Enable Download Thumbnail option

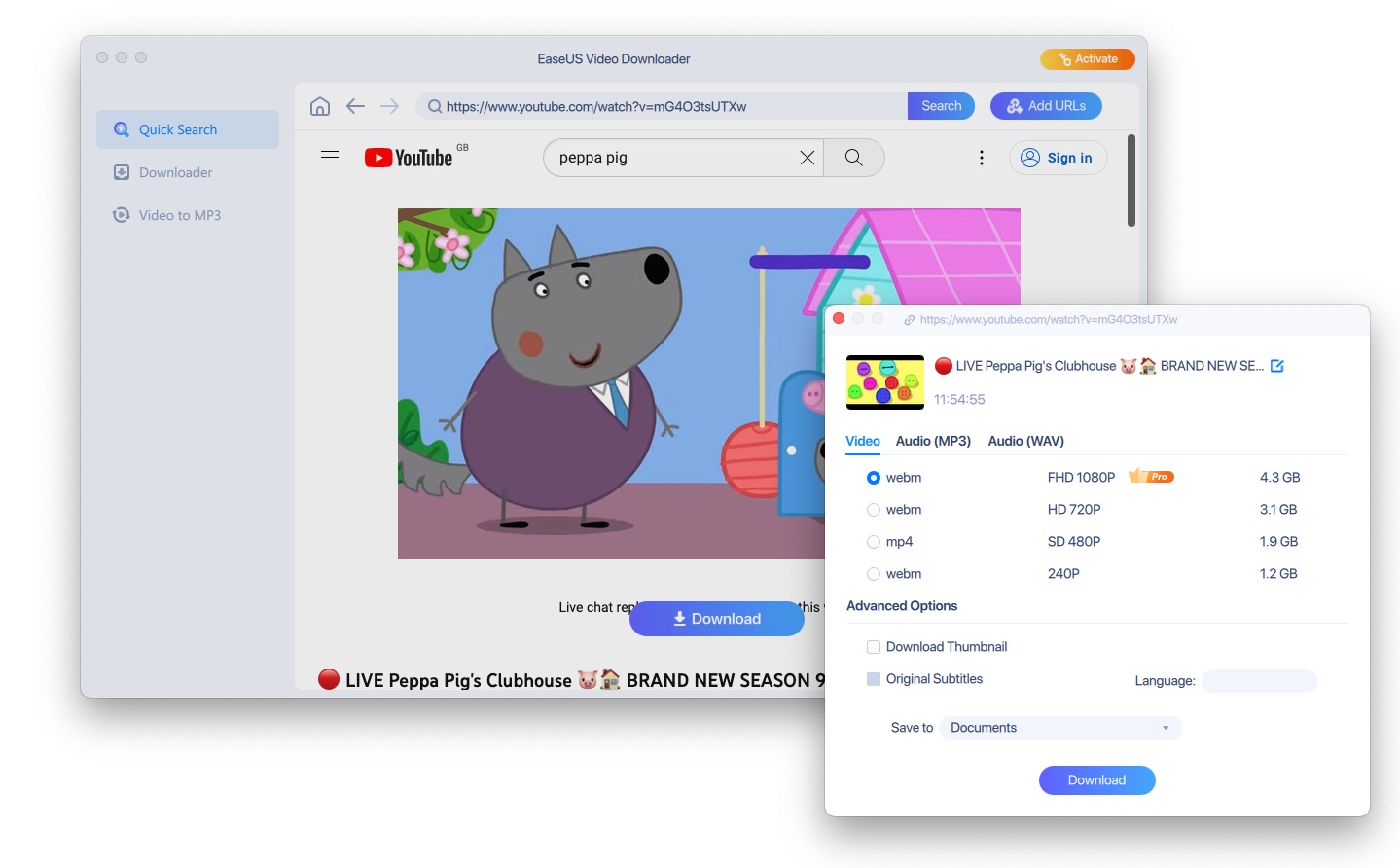873,646
